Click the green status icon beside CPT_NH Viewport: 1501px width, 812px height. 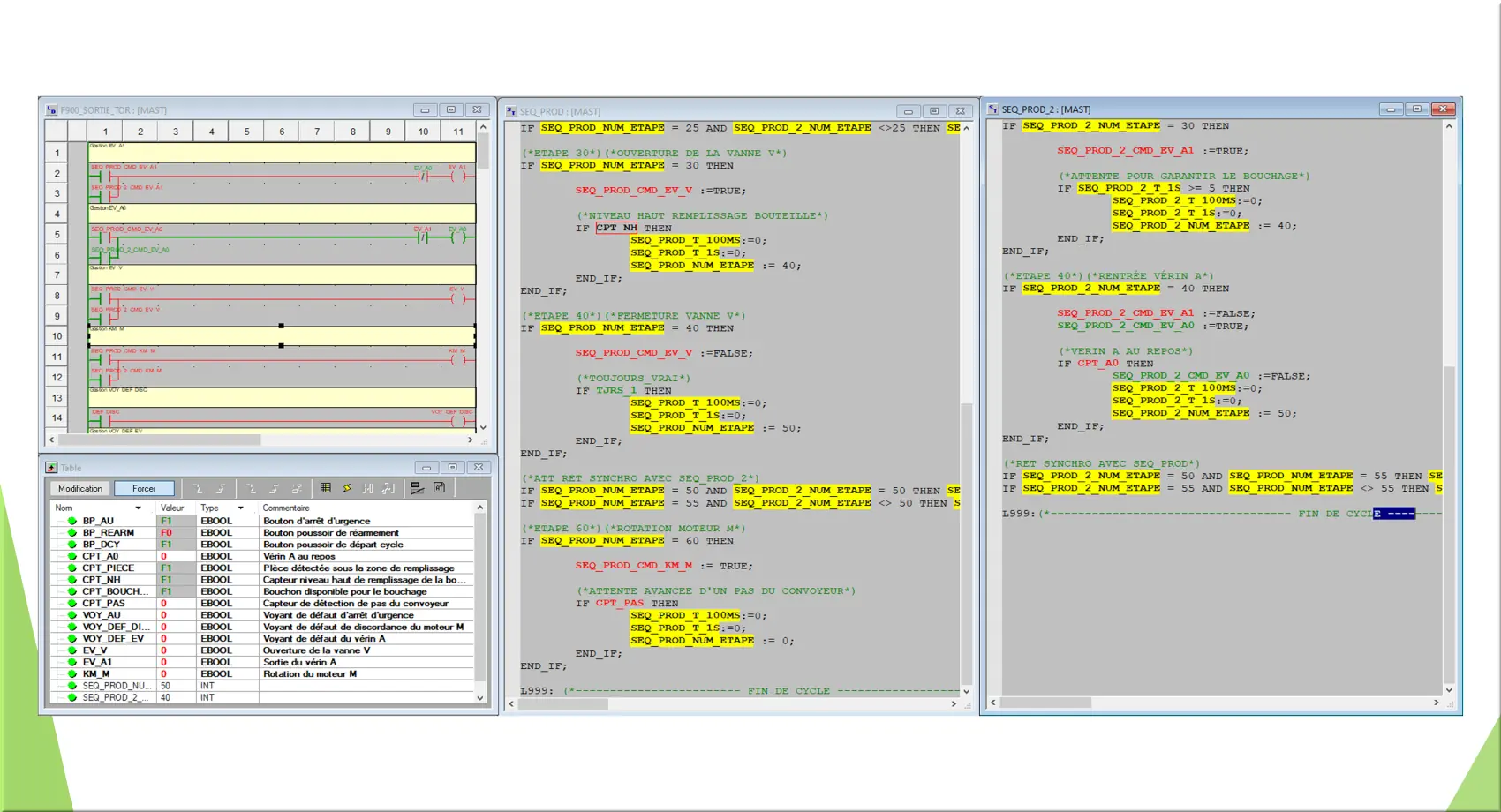[72, 580]
